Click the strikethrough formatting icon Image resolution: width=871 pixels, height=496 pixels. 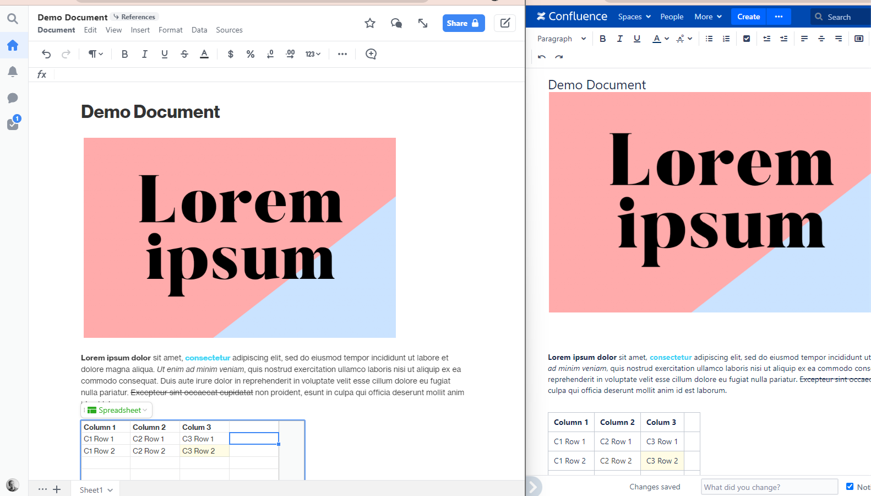tap(184, 54)
